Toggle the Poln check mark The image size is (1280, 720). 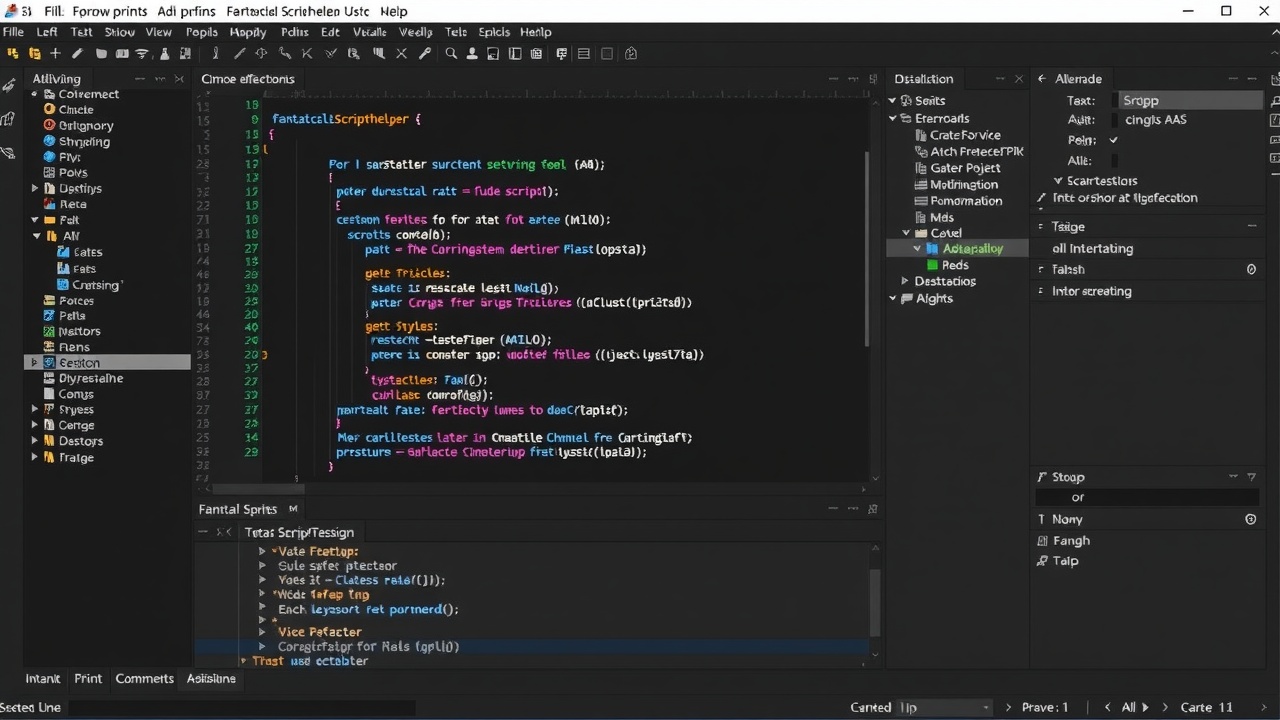pyautogui.click(x=1114, y=140)
